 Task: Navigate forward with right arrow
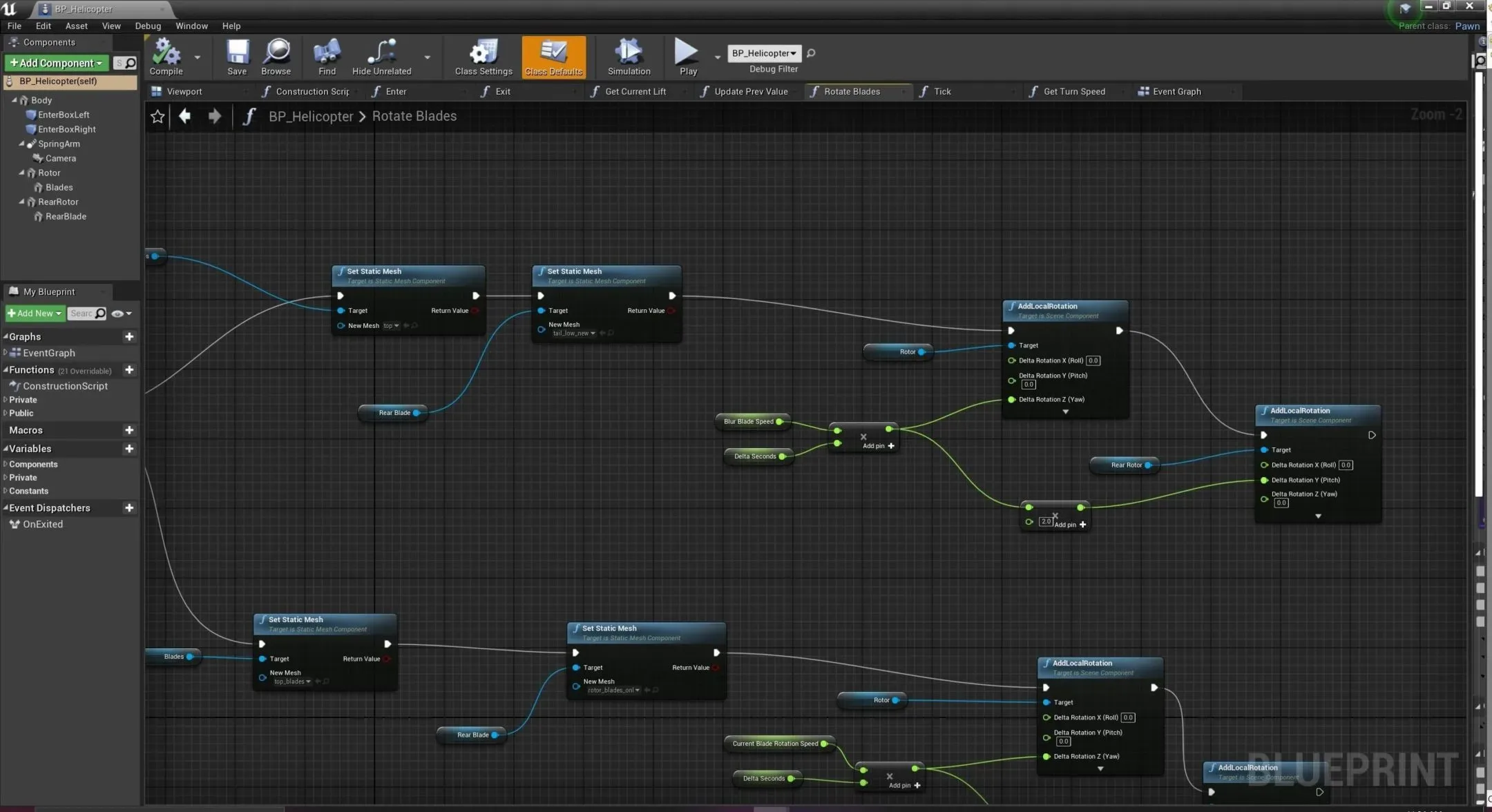tap(214, 116)
